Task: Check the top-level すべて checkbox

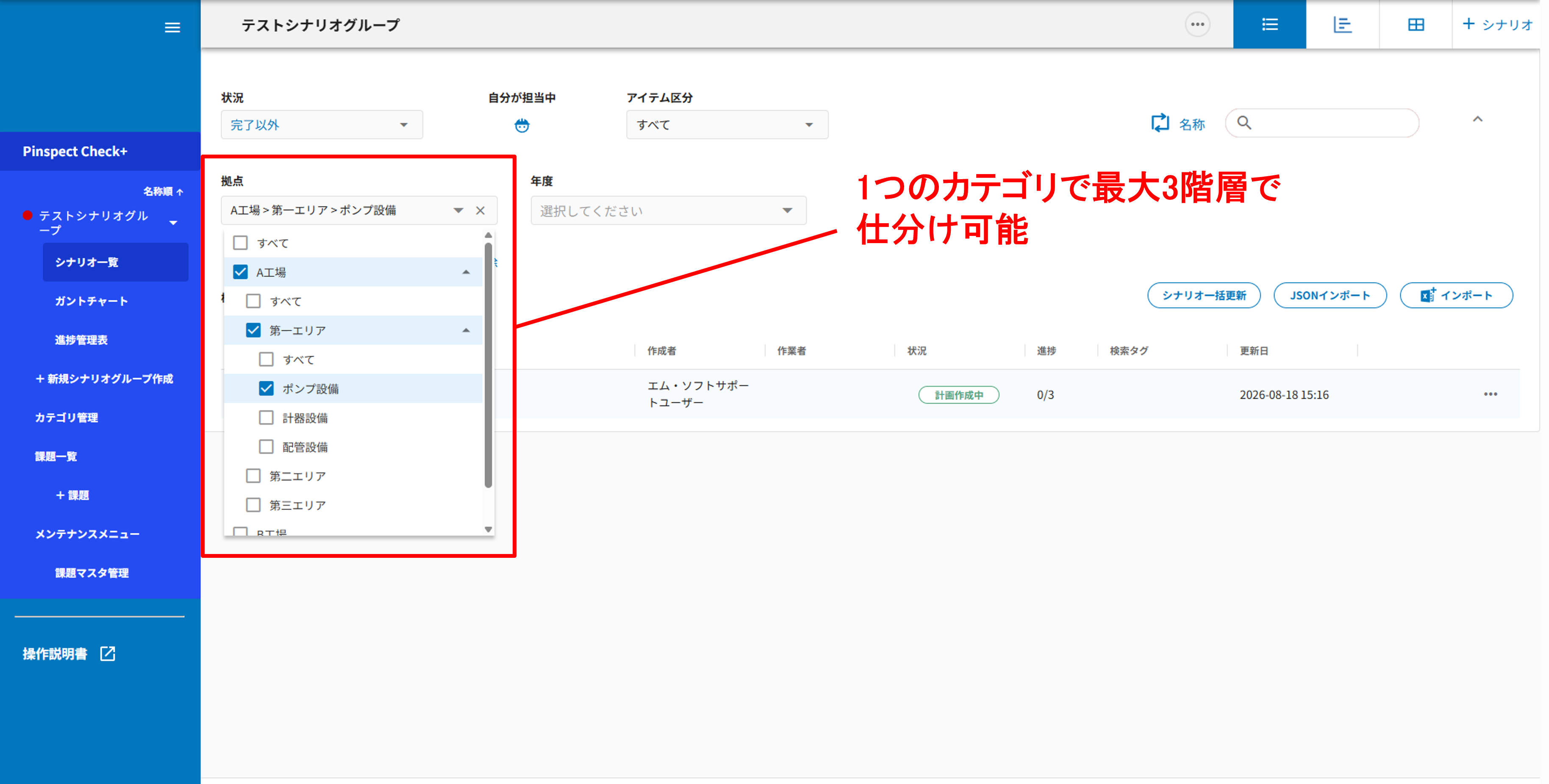Action: click(241, 243)
